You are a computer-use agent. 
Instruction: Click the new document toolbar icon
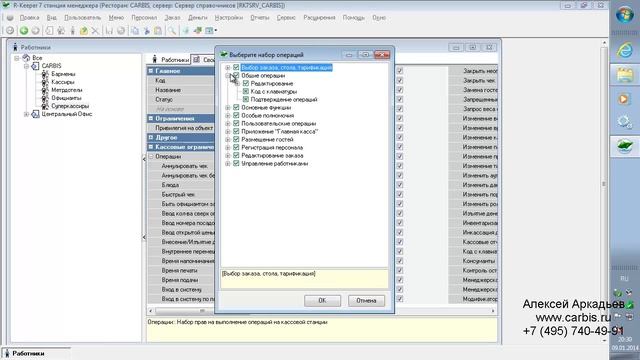point(49,31)
